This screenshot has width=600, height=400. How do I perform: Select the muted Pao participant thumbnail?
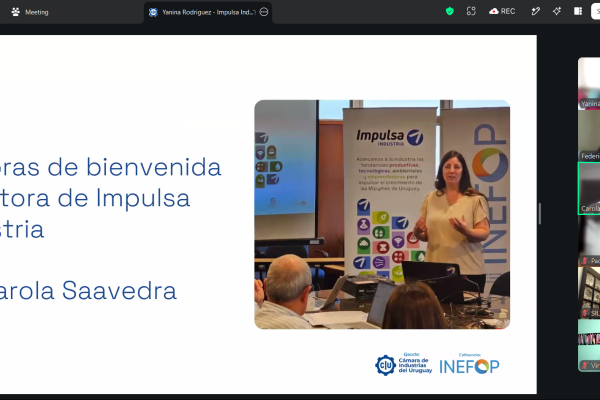click(589, 241)
